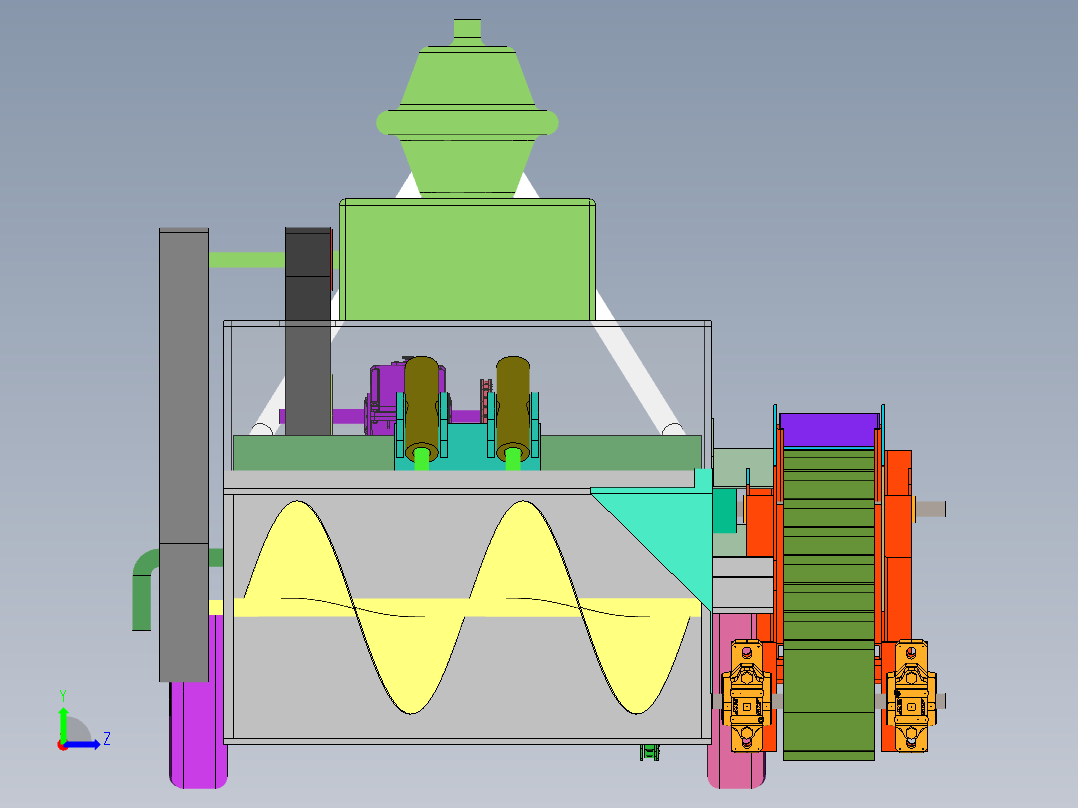The width and height of the screenshot is (1078, 808).
Task: Click the green platform left of bracket
Action: pos(314,452)
